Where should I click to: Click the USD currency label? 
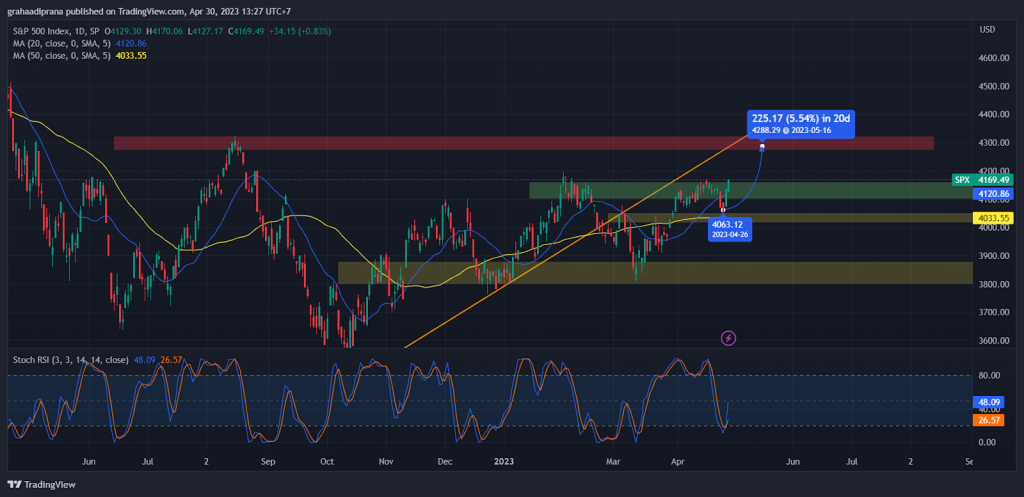(x=987, y=29)
